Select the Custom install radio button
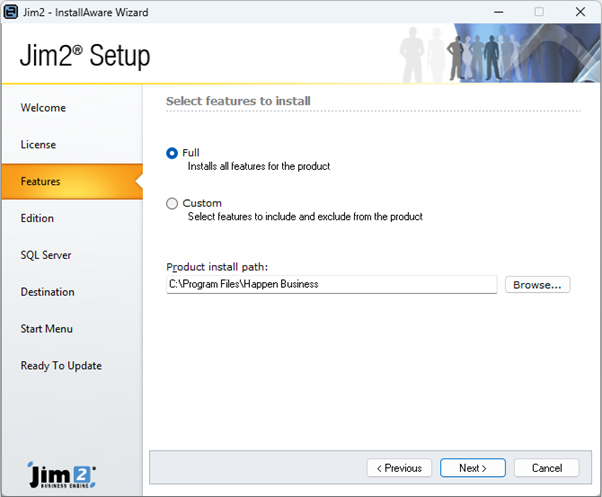 click(173, 204)
